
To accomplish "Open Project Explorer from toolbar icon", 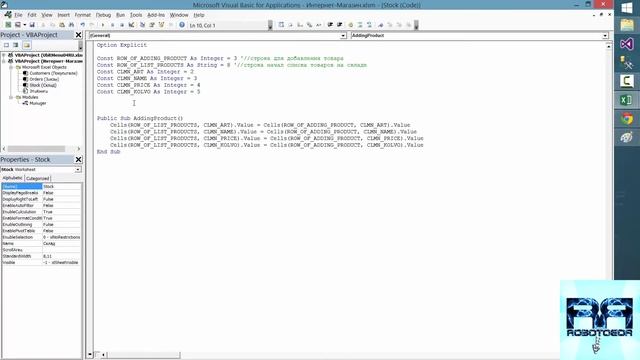I will click(x=142, y=25).
